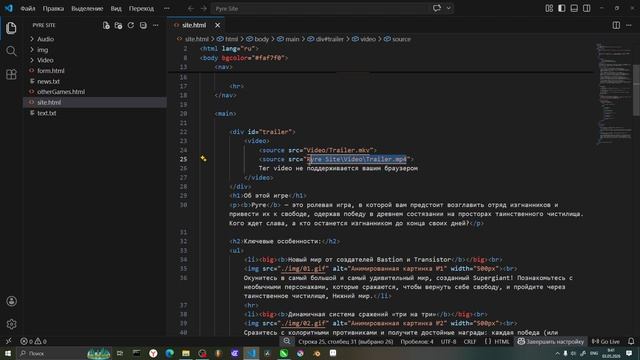This screenshot has width=640, height=360.
Task: Go back with navigation arrow
Action: pos(191,8)
